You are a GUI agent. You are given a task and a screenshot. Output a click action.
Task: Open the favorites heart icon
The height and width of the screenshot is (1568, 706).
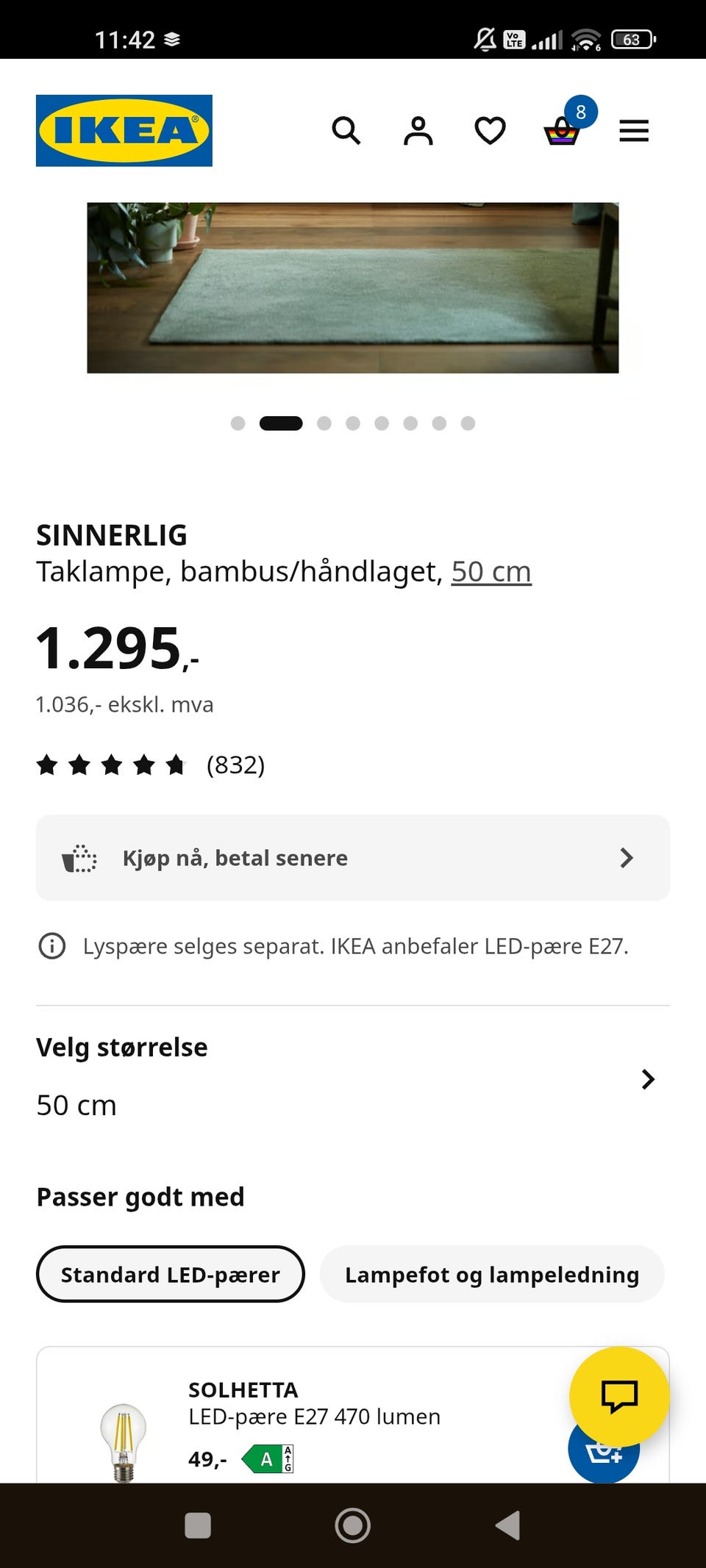click(490, 131)
